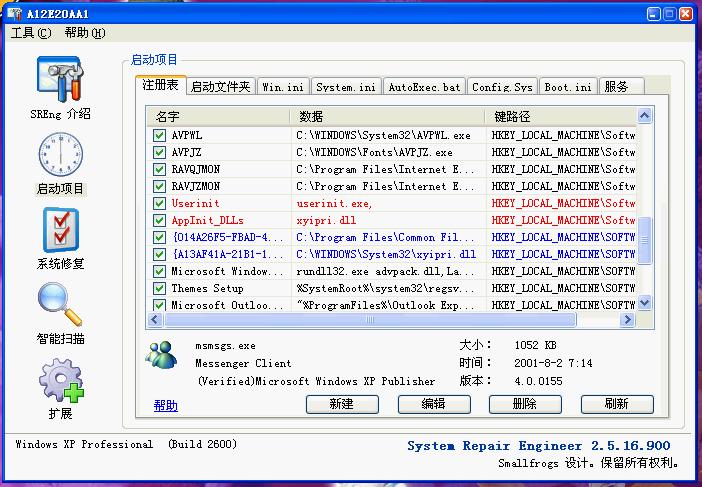
Task: Click the 删除 button
Action: pos(523,404)
